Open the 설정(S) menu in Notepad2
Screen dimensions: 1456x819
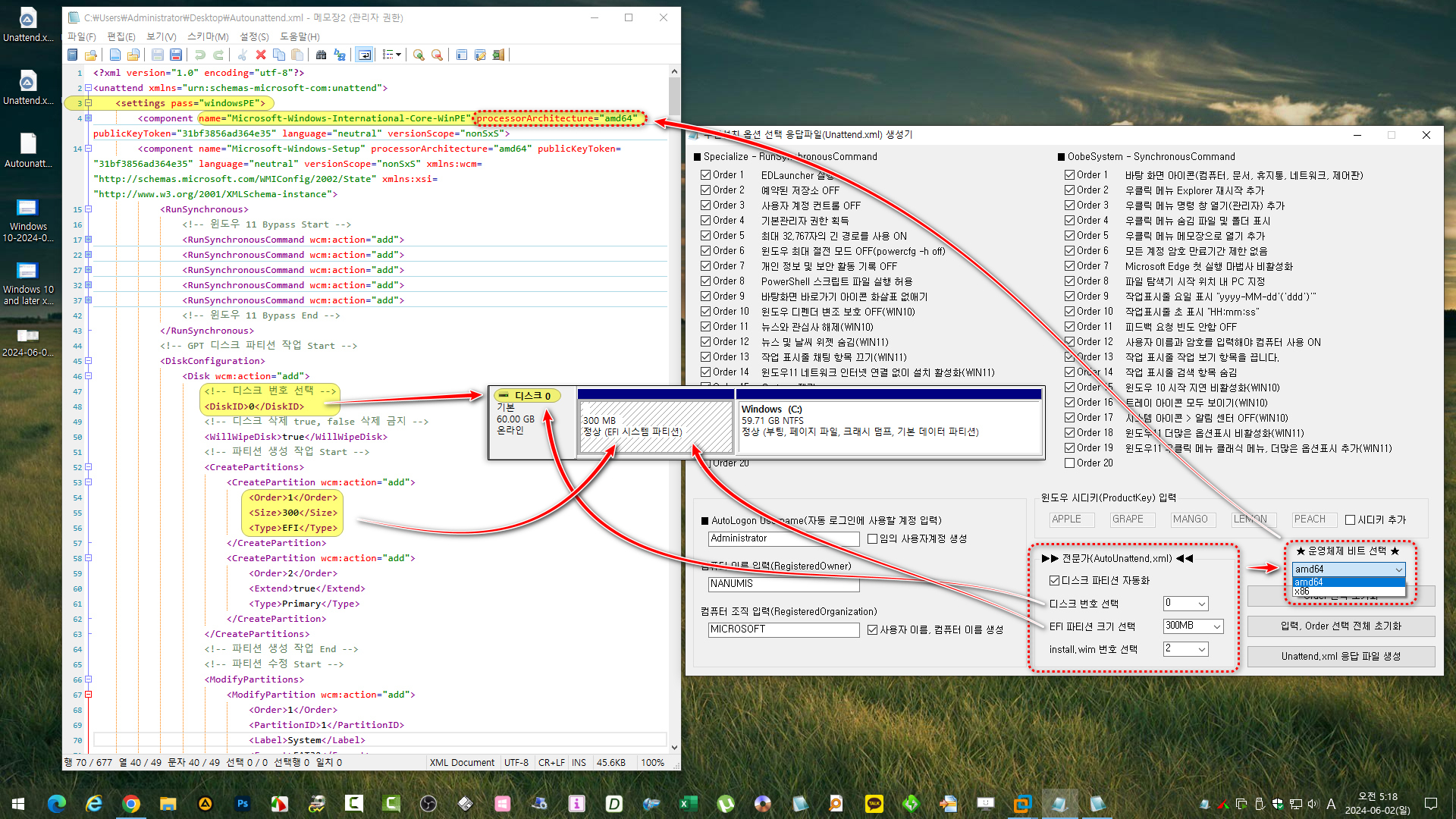pos(254,36)
